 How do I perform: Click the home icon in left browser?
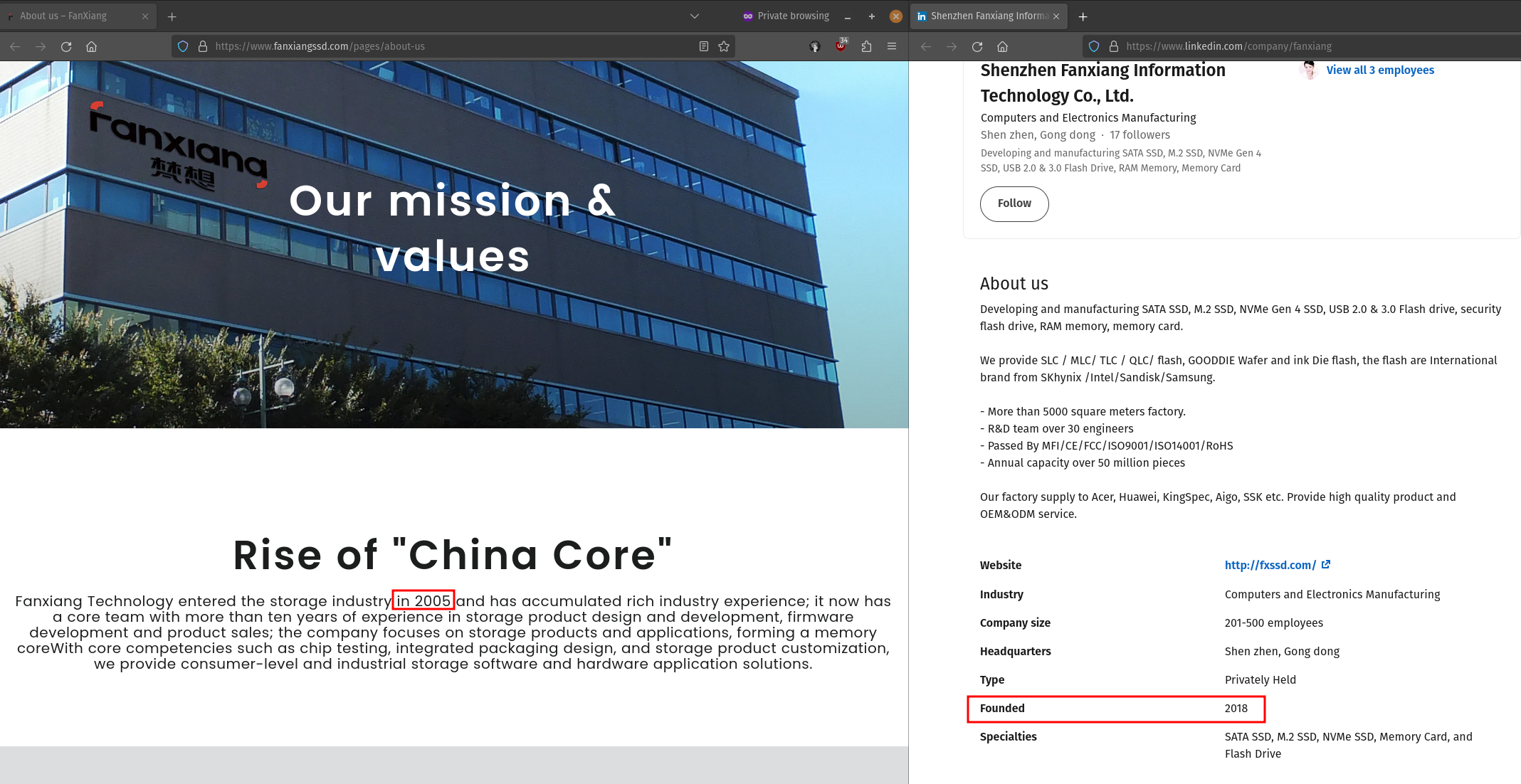tap(91, 46)
